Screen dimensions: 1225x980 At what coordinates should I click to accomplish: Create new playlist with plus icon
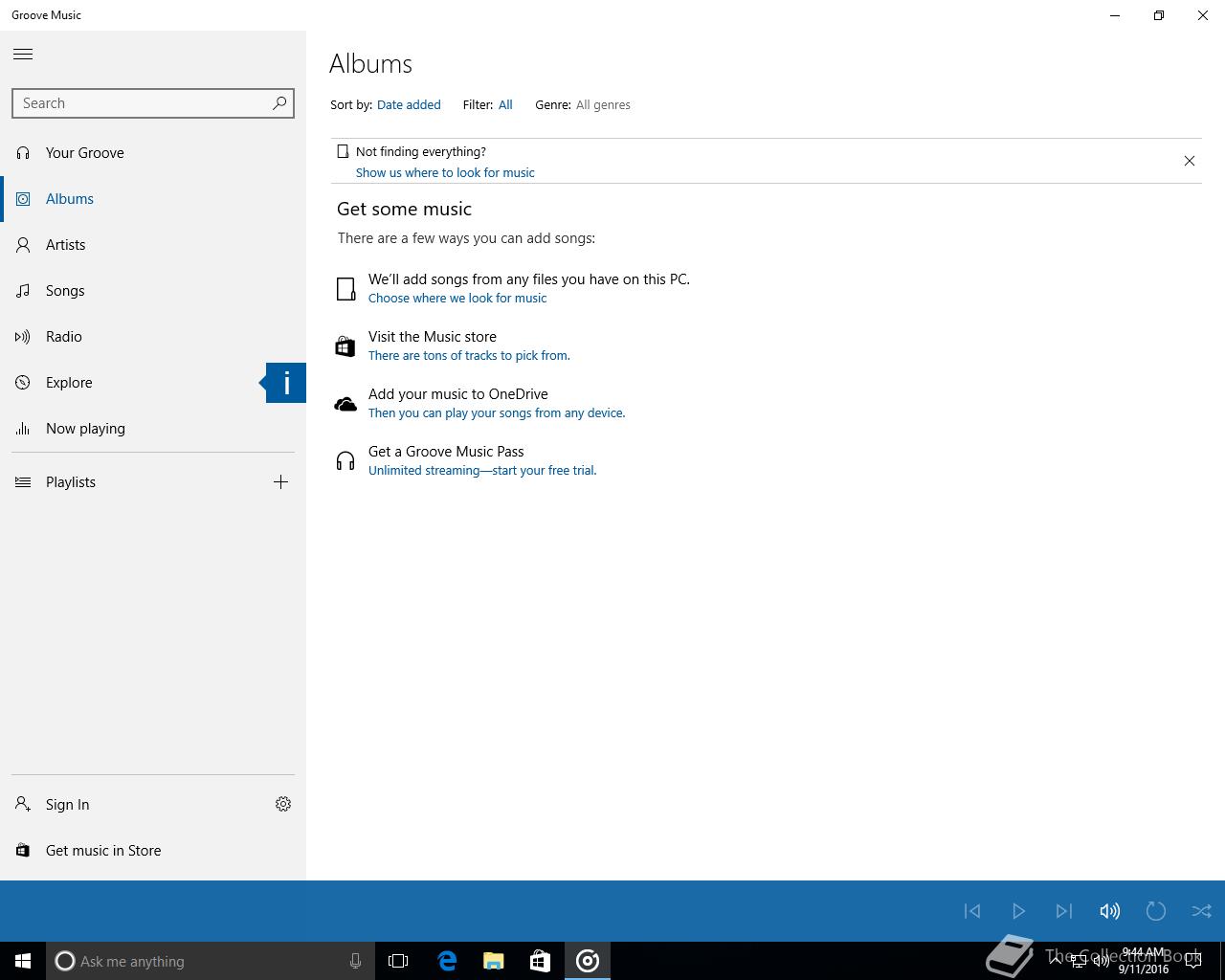click(280, 482)
